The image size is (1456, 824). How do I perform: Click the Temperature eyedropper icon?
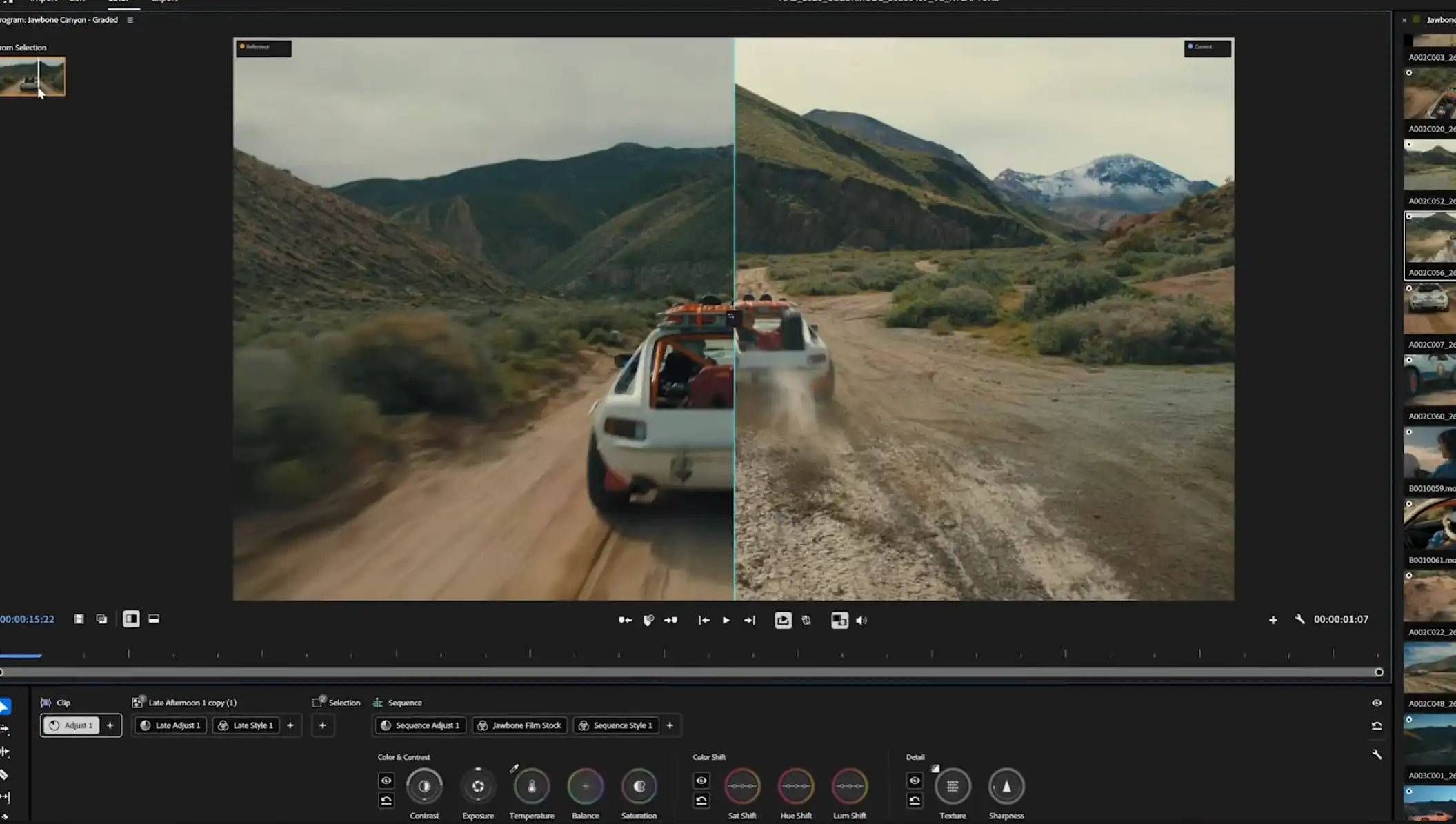514,768
